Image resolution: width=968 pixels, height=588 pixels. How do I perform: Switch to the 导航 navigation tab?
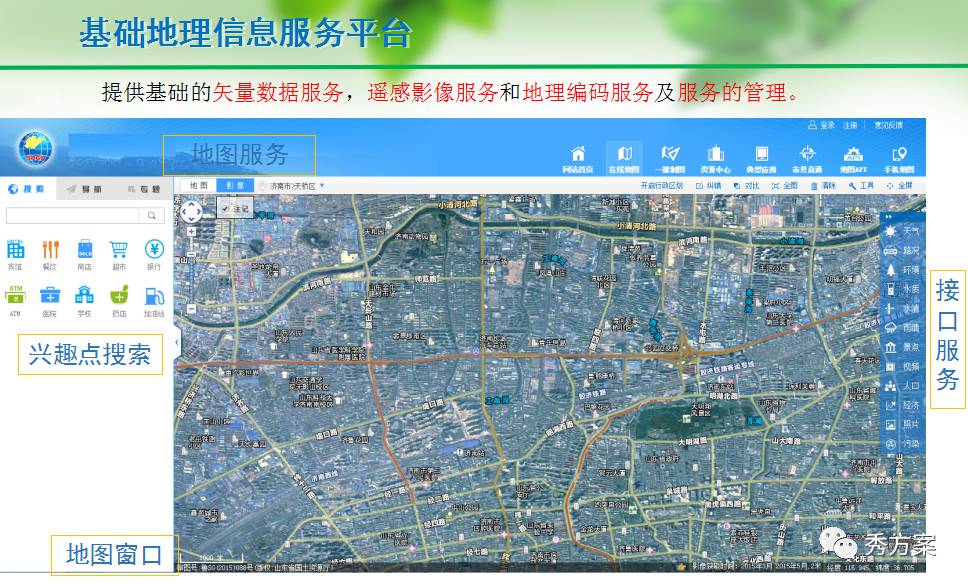point(84,188)
